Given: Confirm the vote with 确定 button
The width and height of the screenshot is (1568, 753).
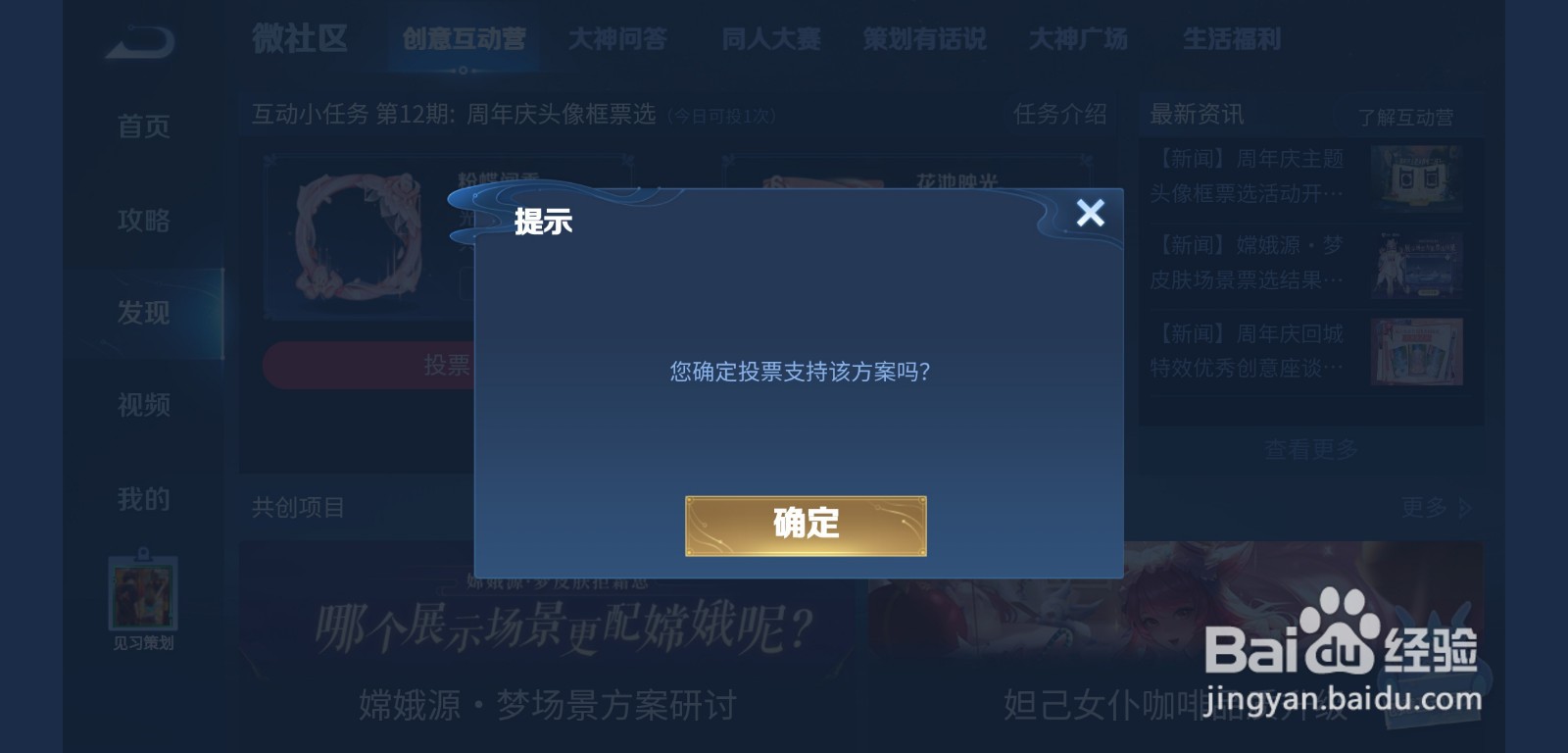Looking at the screenshot, I should coord(806,526).
